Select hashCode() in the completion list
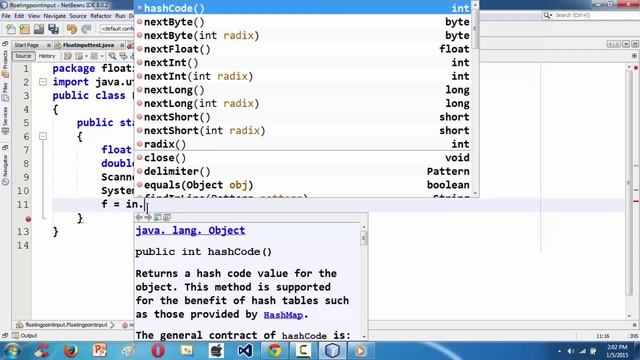Image resolution: width=640 pixels, height=360 pixels. pyautogui.click(x=303, y=8)
